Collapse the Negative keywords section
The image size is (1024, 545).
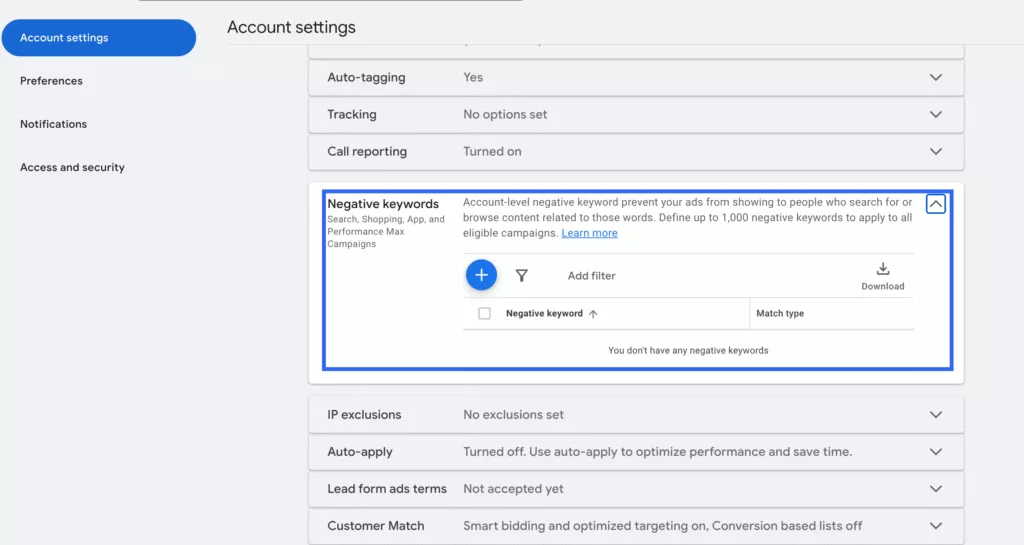935,204
